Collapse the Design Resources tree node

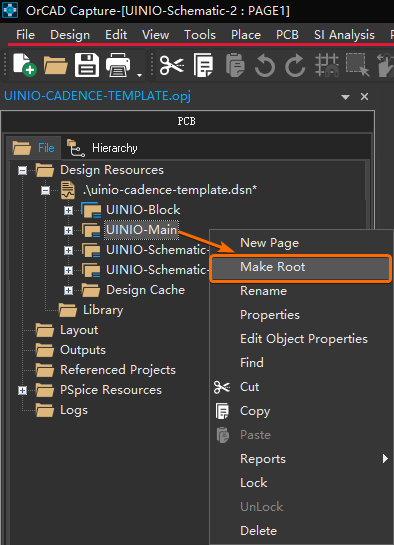click(x=23, y=171)
